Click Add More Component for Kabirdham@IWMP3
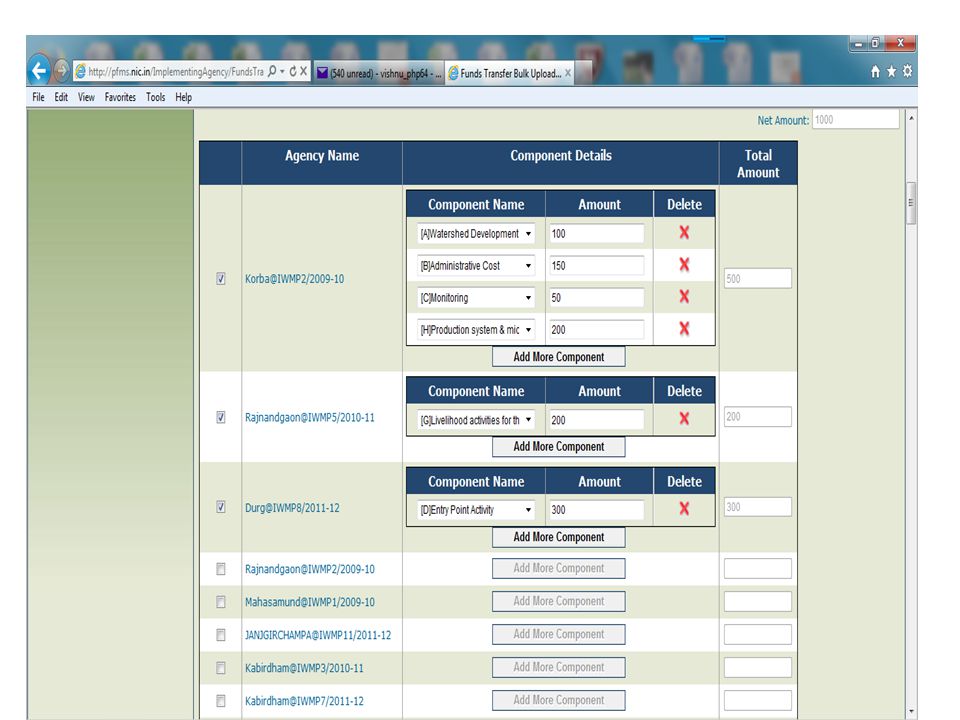 click(558, 667)
